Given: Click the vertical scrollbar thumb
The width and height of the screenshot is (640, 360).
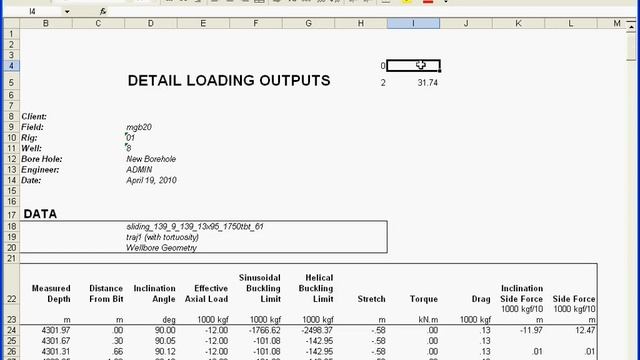Looking at the screenshot, I should point(631,47).
